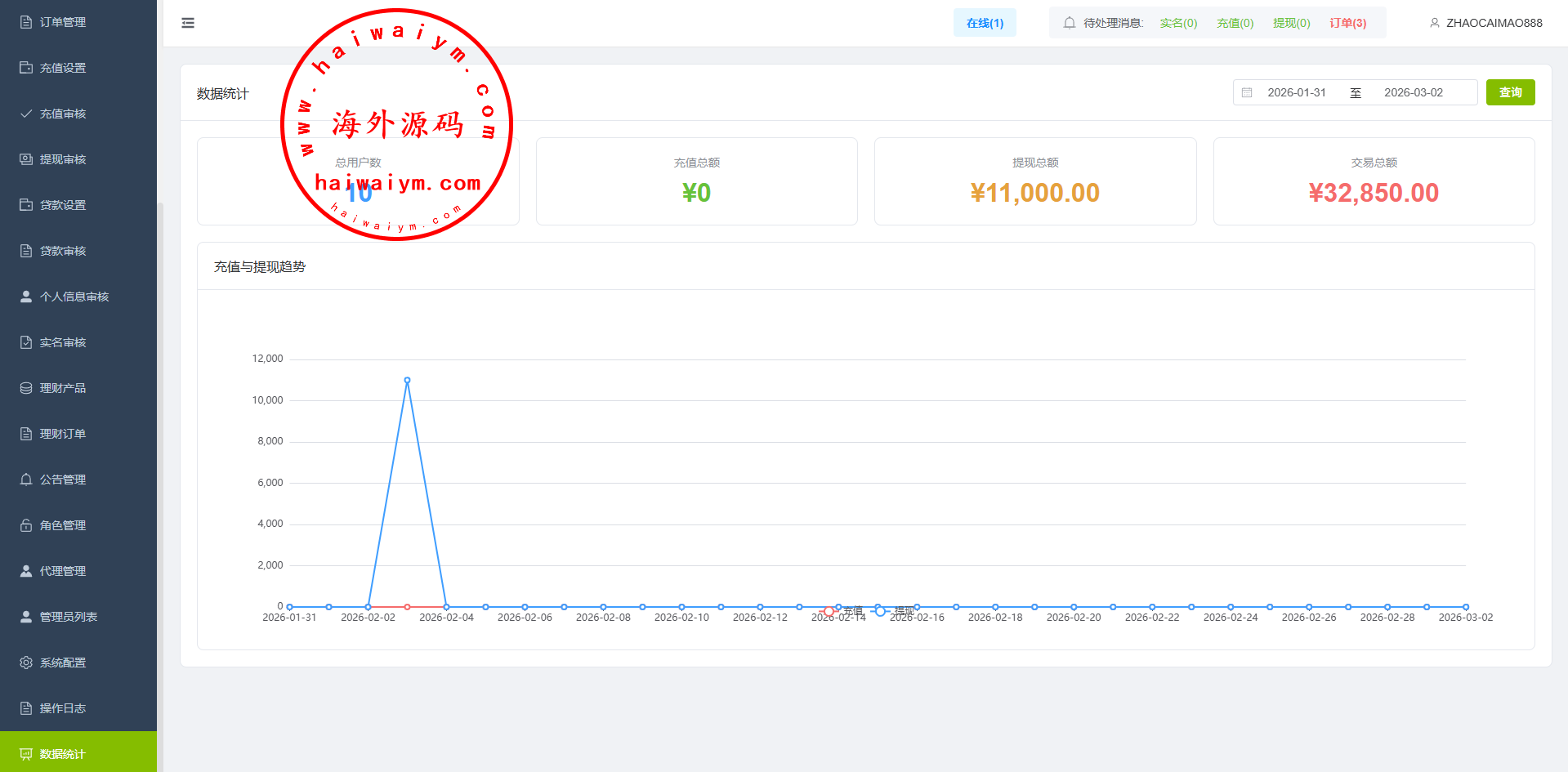1568x772 pixels.
Task: Click the 充值审核 checkmark icon
Action: point(26,114)
